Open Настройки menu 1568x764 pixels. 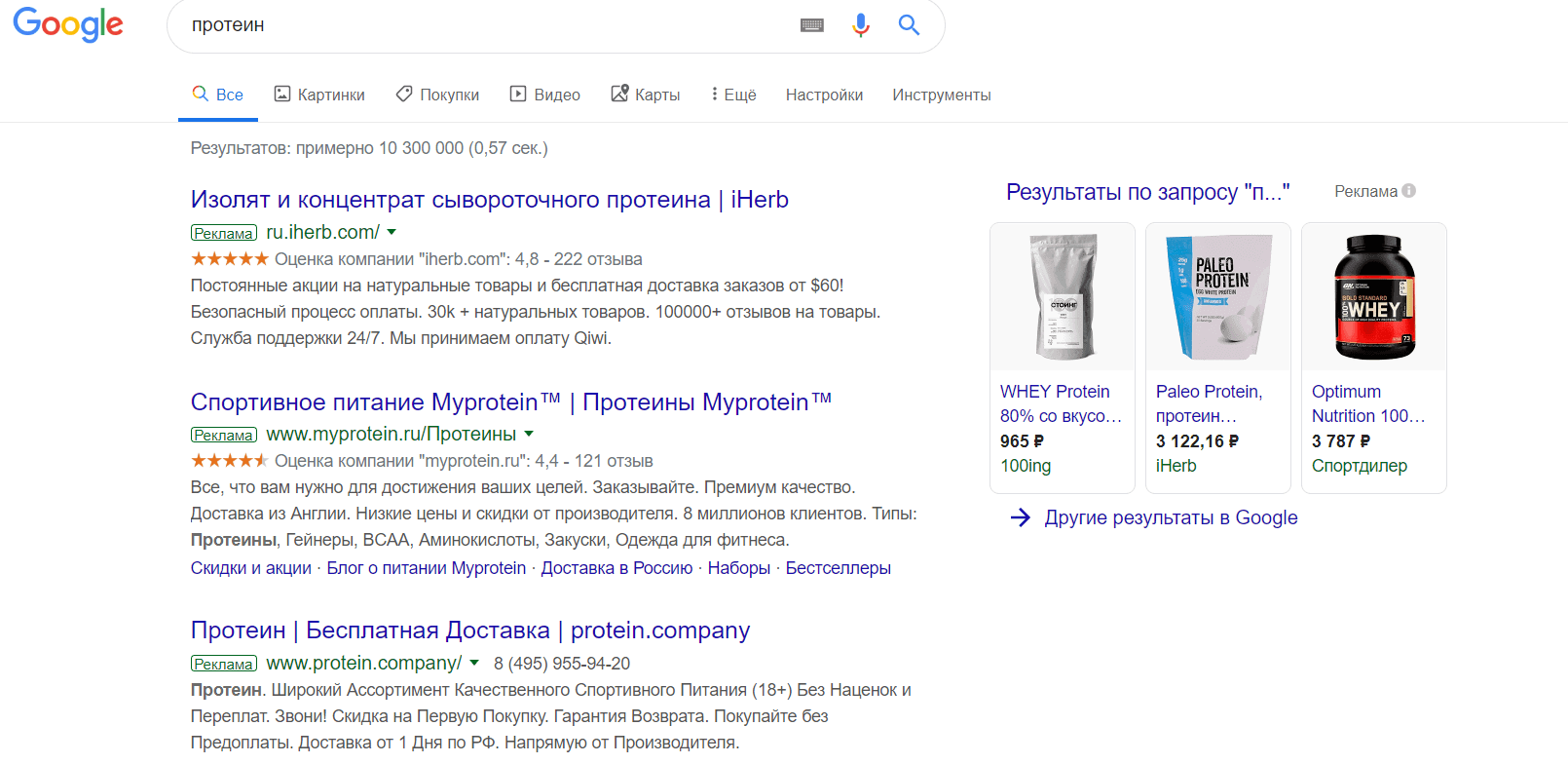tap(824, 95)
